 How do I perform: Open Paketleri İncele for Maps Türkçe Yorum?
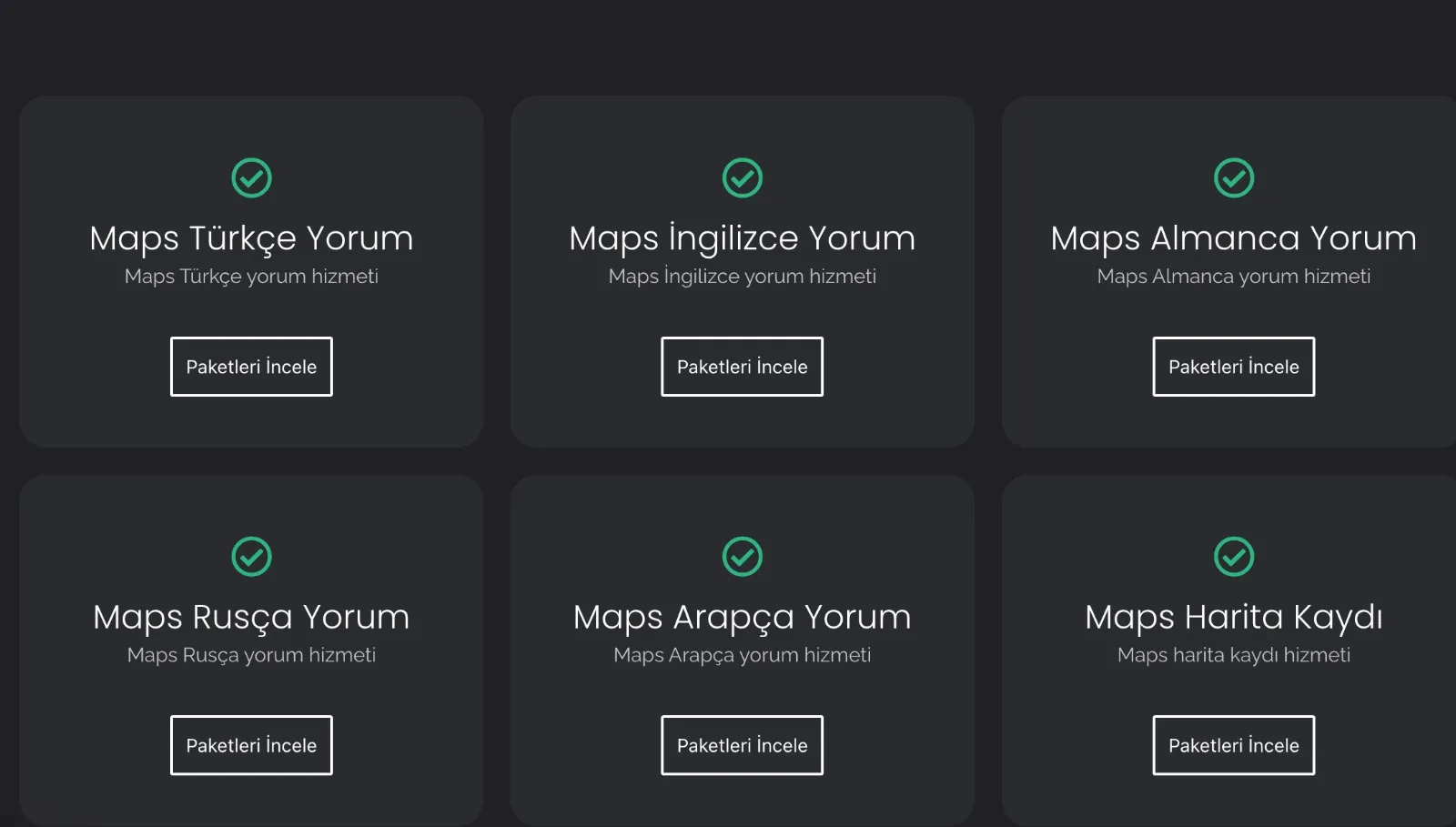[251, 367]
